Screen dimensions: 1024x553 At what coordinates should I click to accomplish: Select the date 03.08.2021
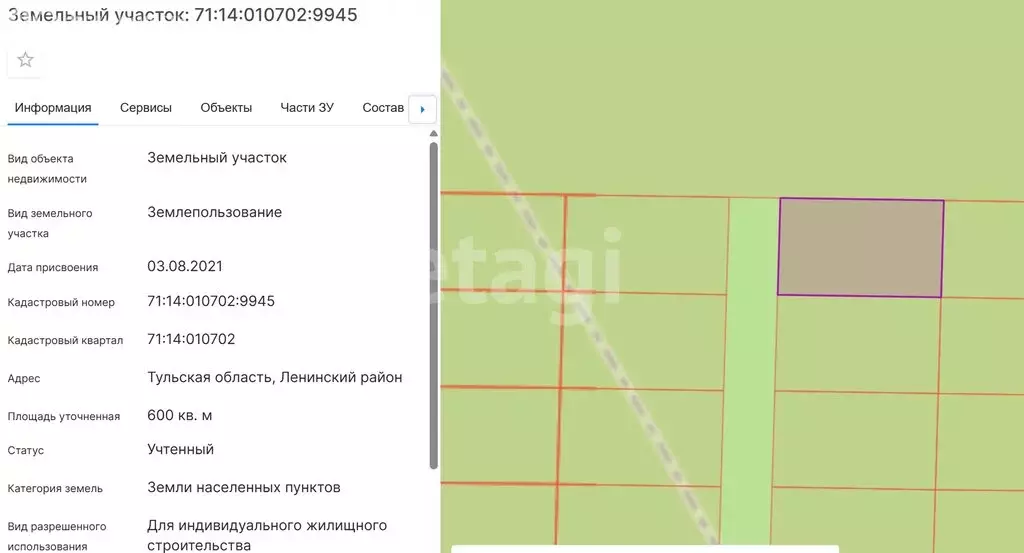[x=185, y=266]
